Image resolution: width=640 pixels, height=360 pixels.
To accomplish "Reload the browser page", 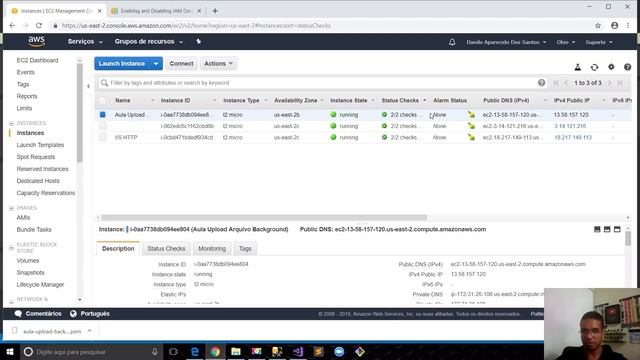I will tap(39, 25).
